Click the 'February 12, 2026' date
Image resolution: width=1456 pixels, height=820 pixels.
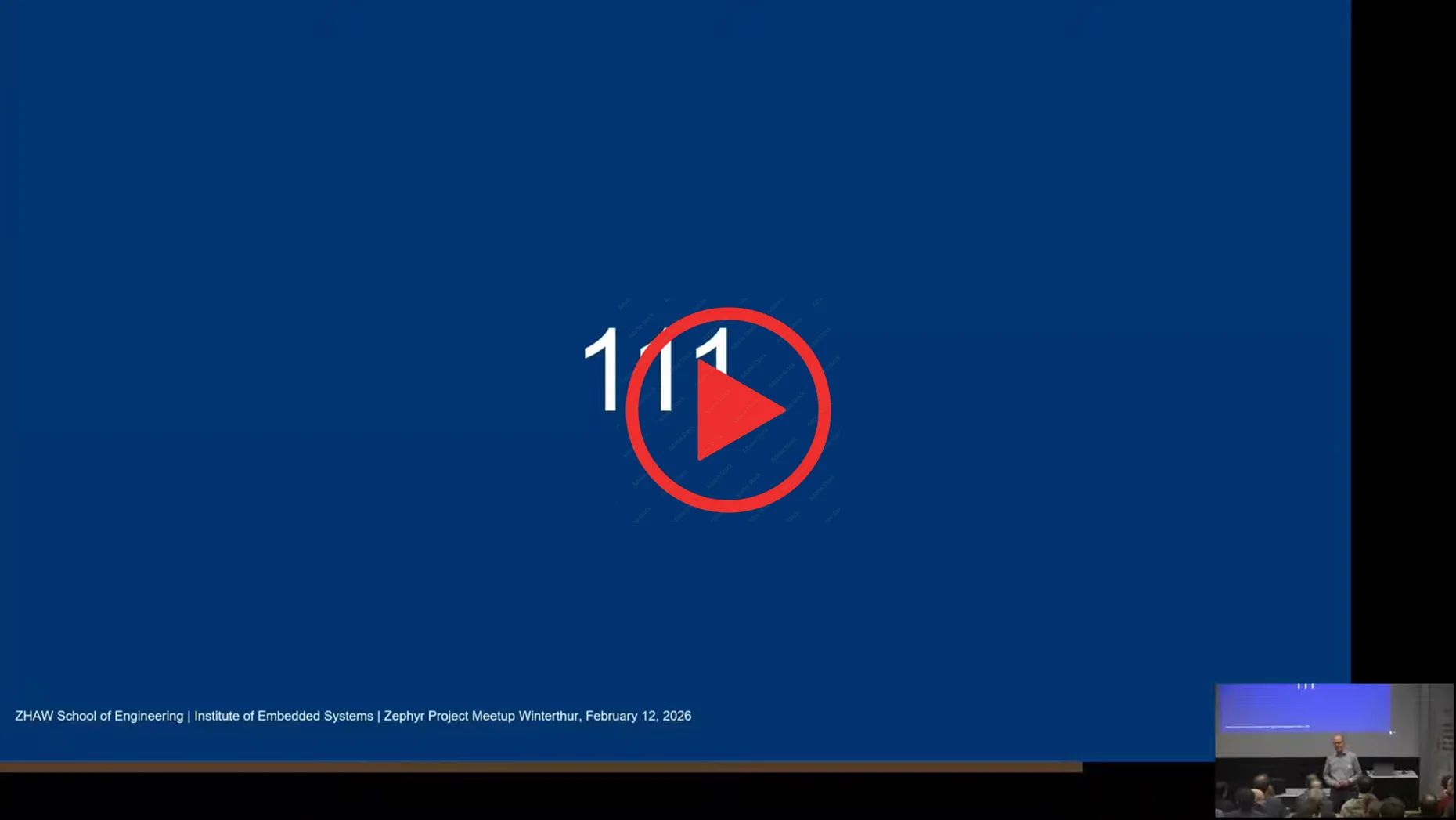click(638, 716)
